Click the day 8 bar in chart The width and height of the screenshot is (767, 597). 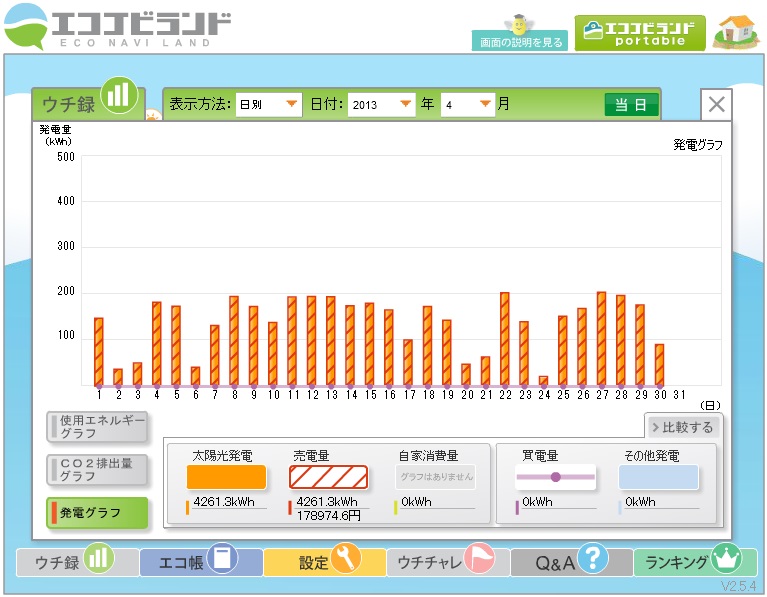(x=234, y=341)
